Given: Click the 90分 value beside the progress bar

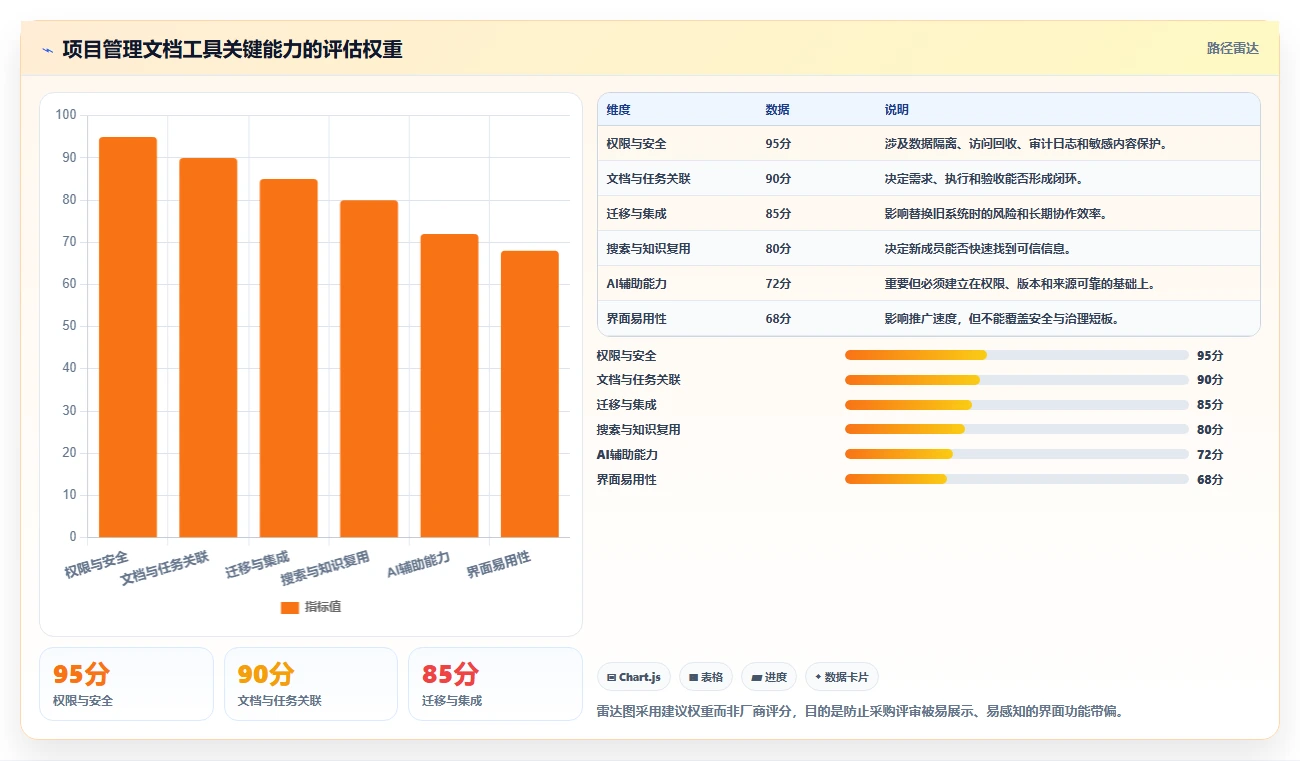Looking at the screenshot, I should [1210, 380].
